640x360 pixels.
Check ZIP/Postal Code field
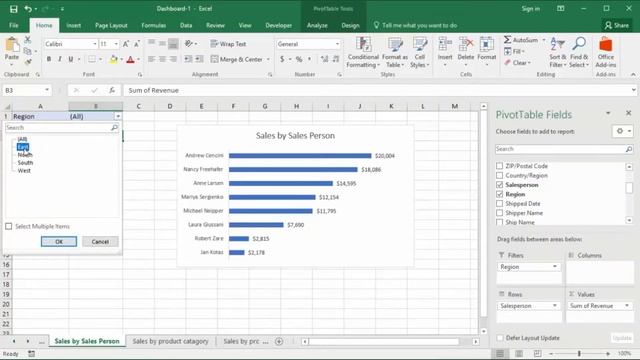(500, 166)
